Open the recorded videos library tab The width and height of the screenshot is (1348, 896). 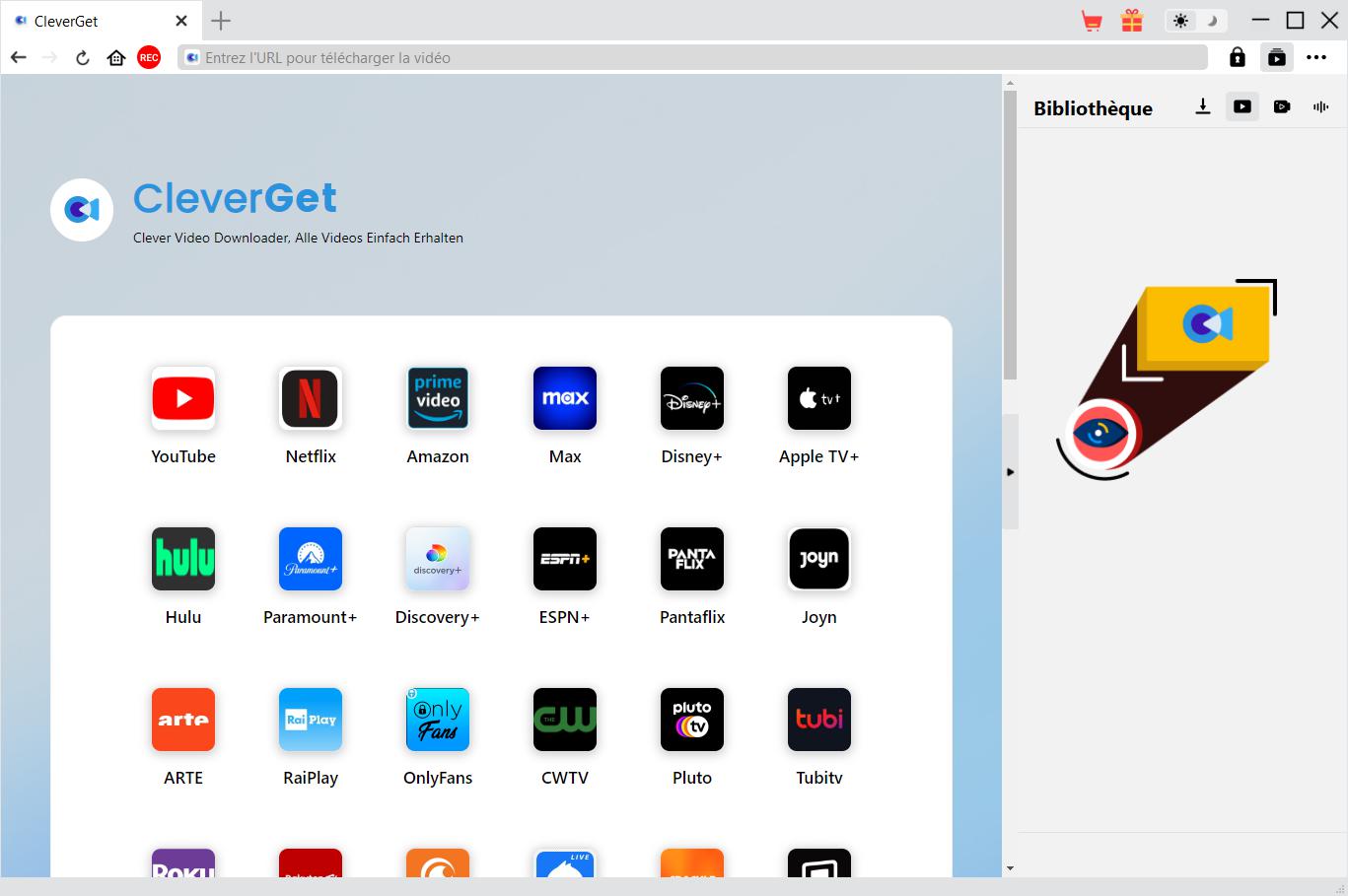(1281, 106)
